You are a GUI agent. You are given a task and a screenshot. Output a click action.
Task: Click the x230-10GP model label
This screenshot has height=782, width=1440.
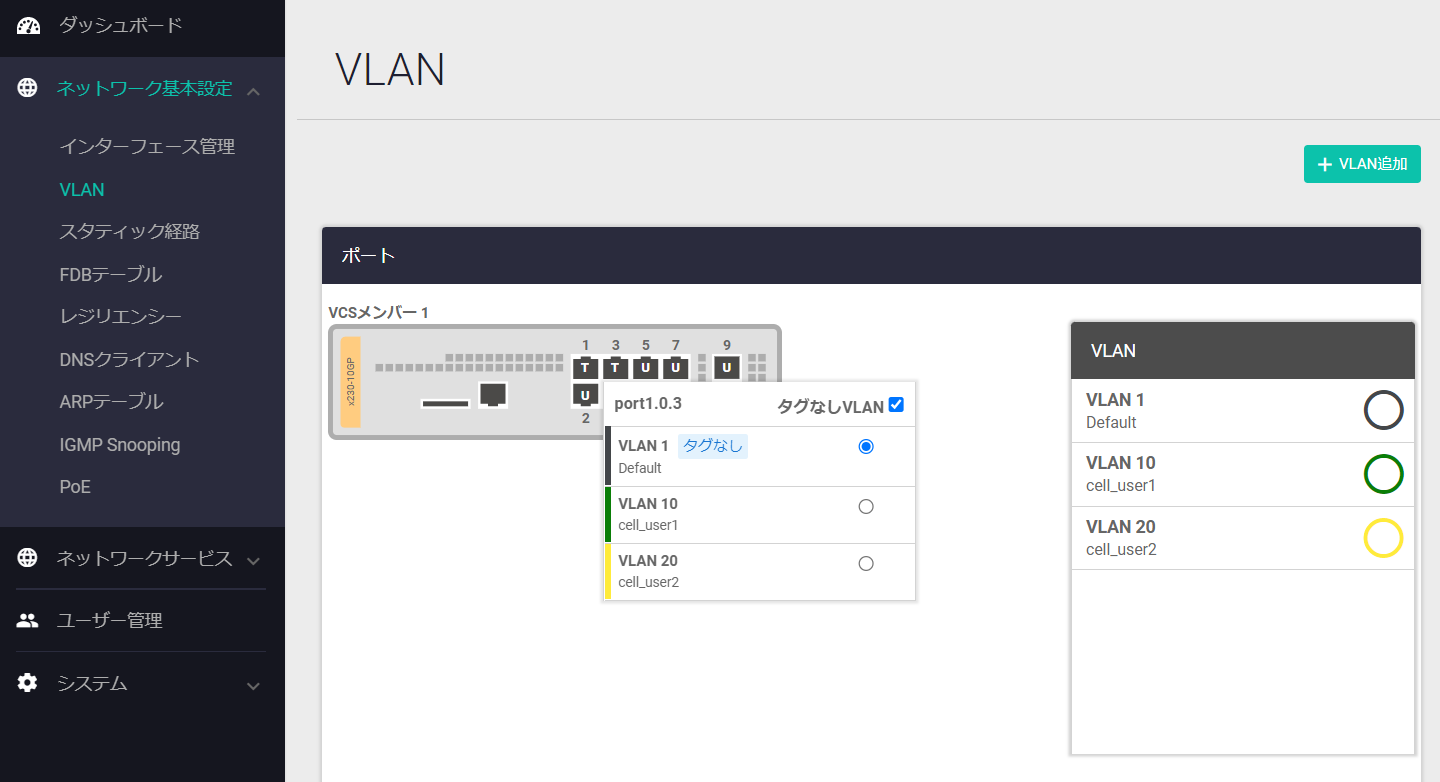(350, 382)
